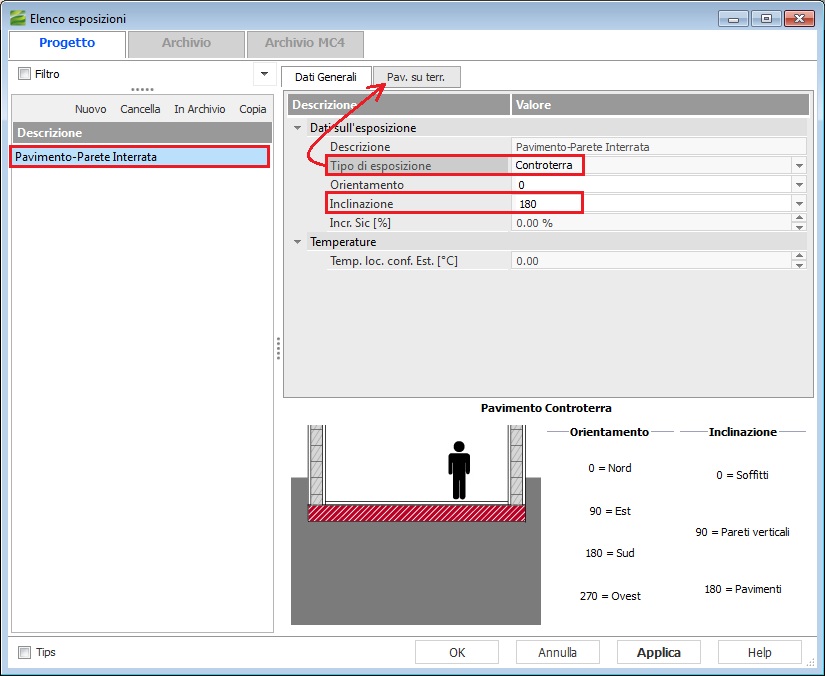Image resolution: width=825 pixels, height=676 pixels.
Task: Switch to the Archivio MC4 tab
Action: point(305,43)
